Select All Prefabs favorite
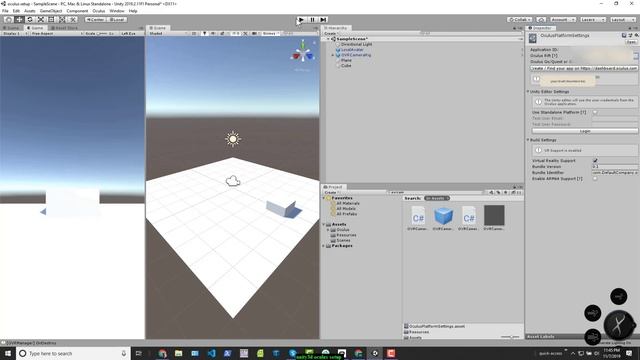This screenshot has width=640, height=360. click(347, 214)
